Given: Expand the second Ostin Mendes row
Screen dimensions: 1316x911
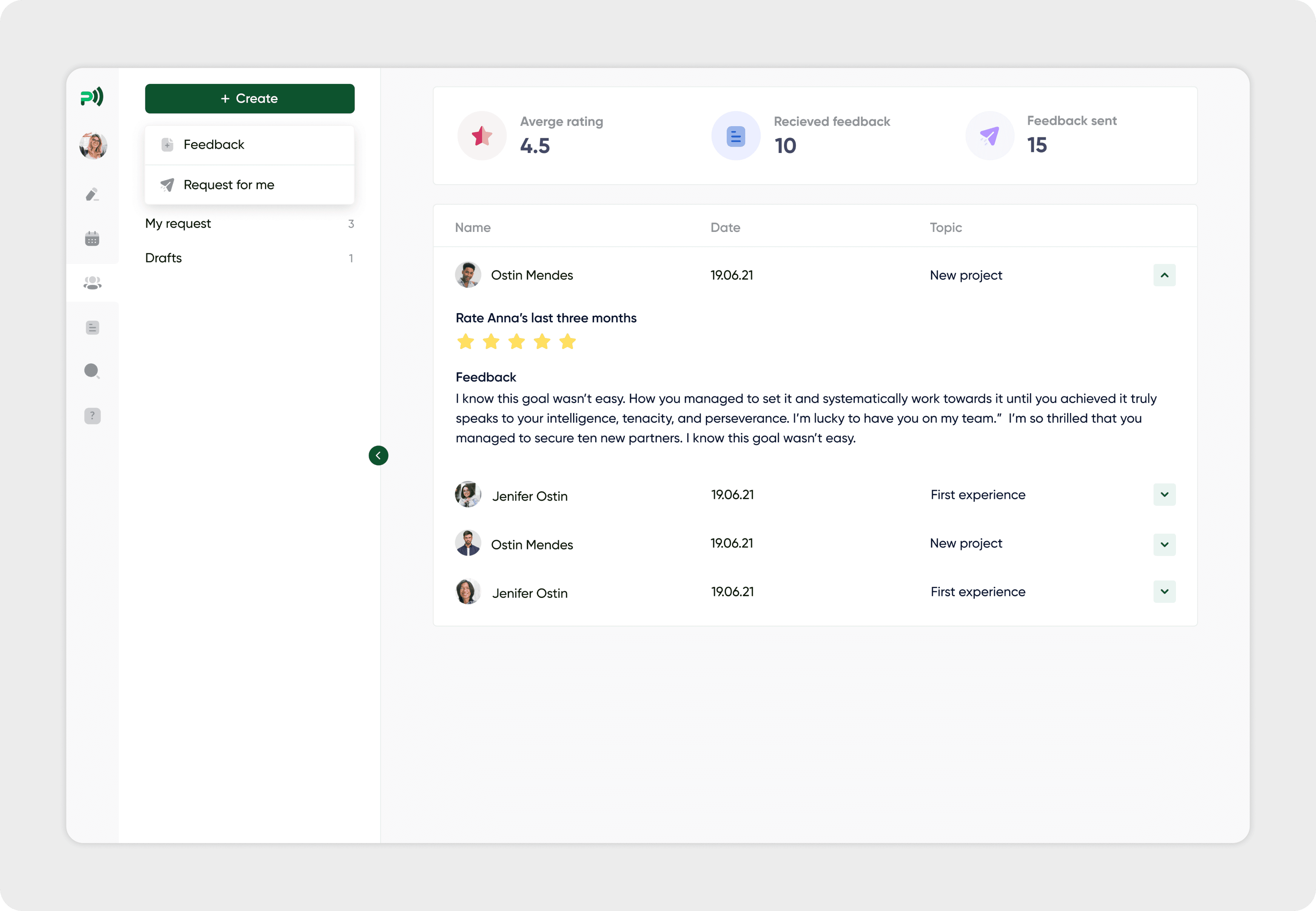Looking at the screenshot, I should click(x=1164, y=544).
